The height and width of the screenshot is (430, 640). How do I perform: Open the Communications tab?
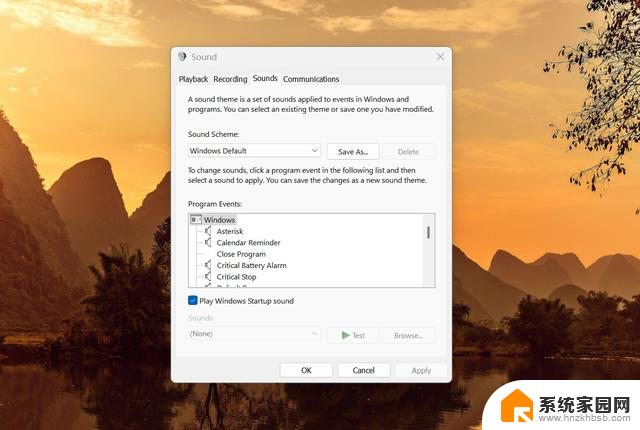point(311,79)
